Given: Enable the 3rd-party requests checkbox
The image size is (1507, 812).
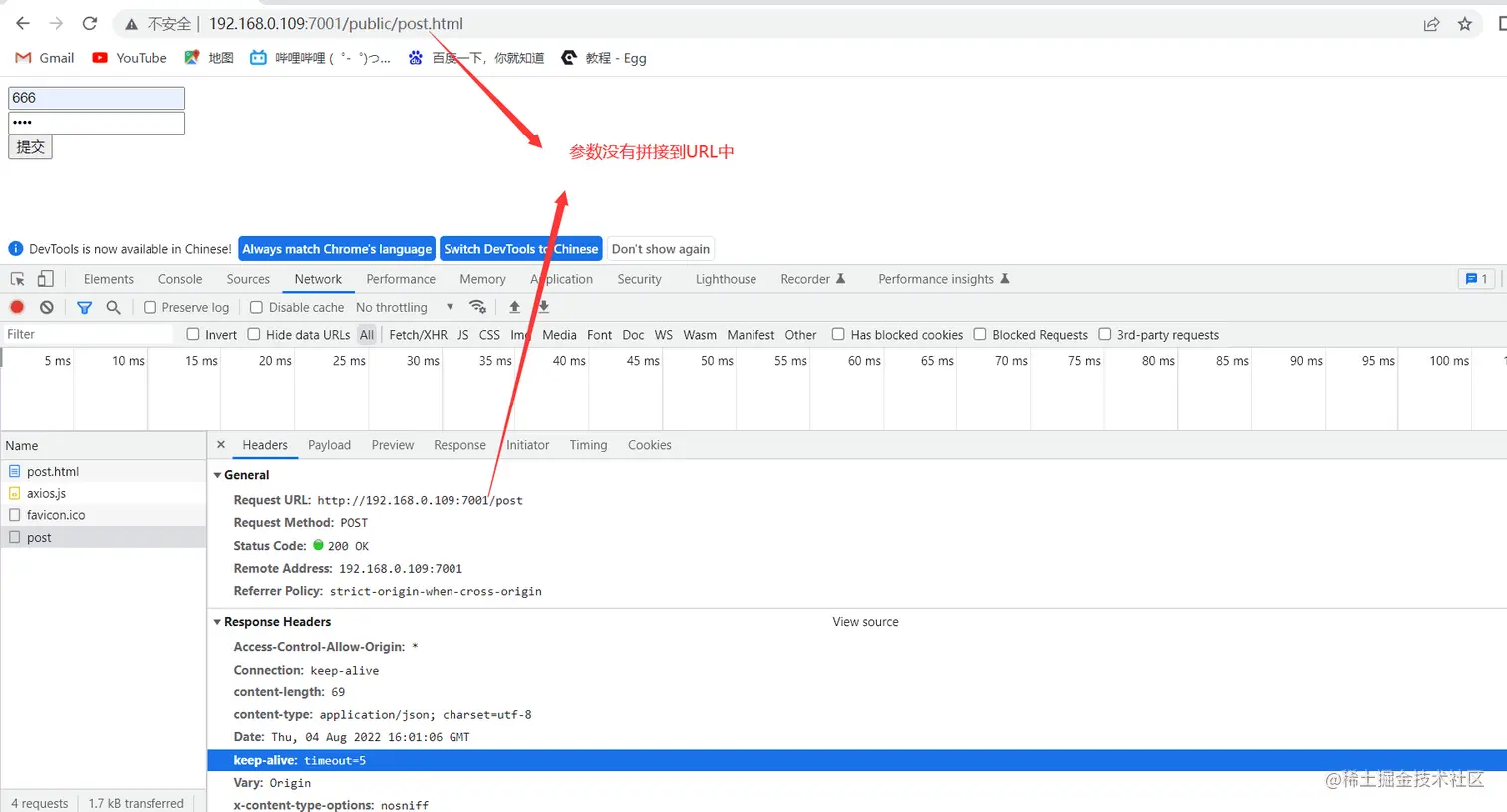Looking at the screenshot, I should tap(1105, 335).
